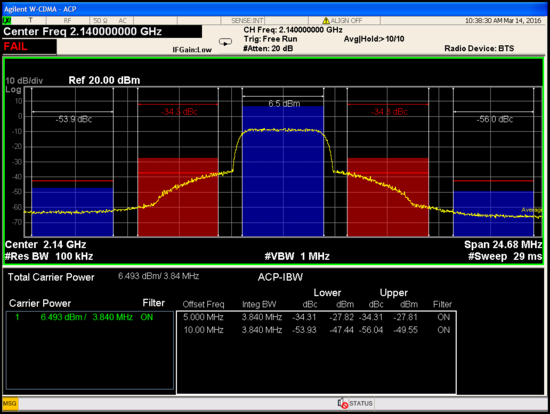Viewport: 550px width, 414px height.
Task: Click the Integ BW column header
Action: coord(259,304)
